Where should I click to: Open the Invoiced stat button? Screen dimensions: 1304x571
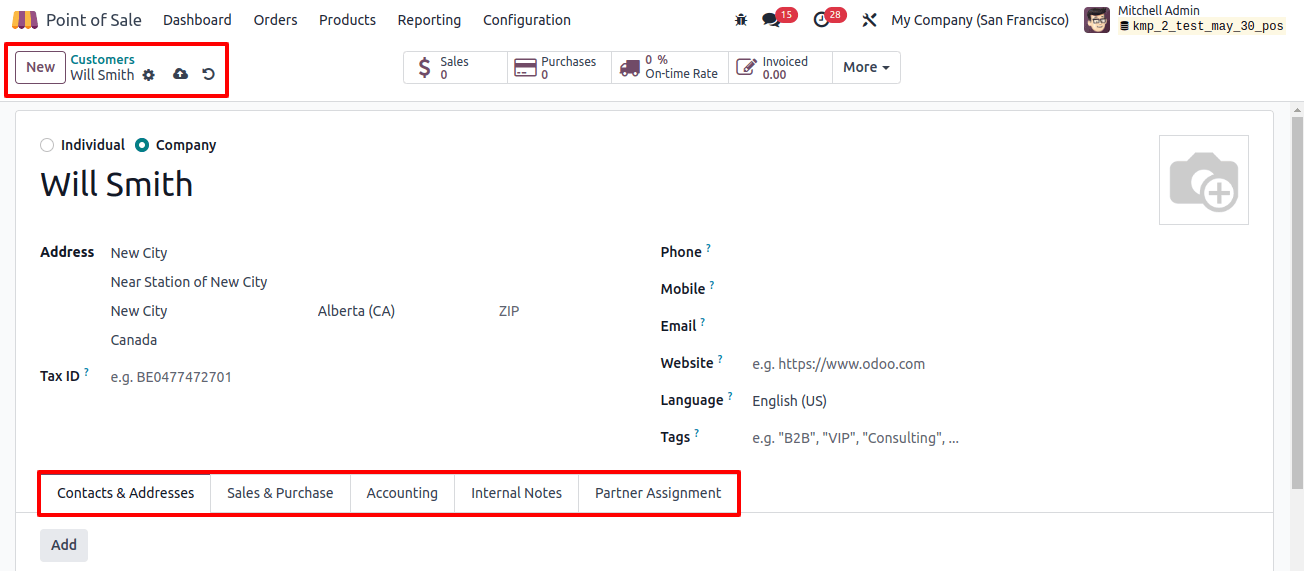[780, 67]
